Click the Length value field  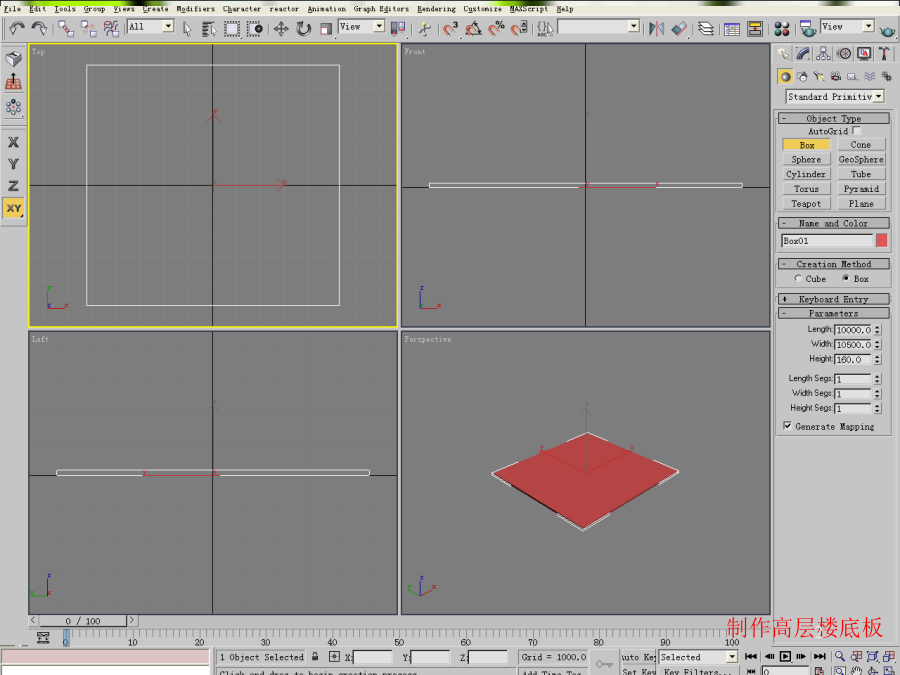[x=853, y=329]
